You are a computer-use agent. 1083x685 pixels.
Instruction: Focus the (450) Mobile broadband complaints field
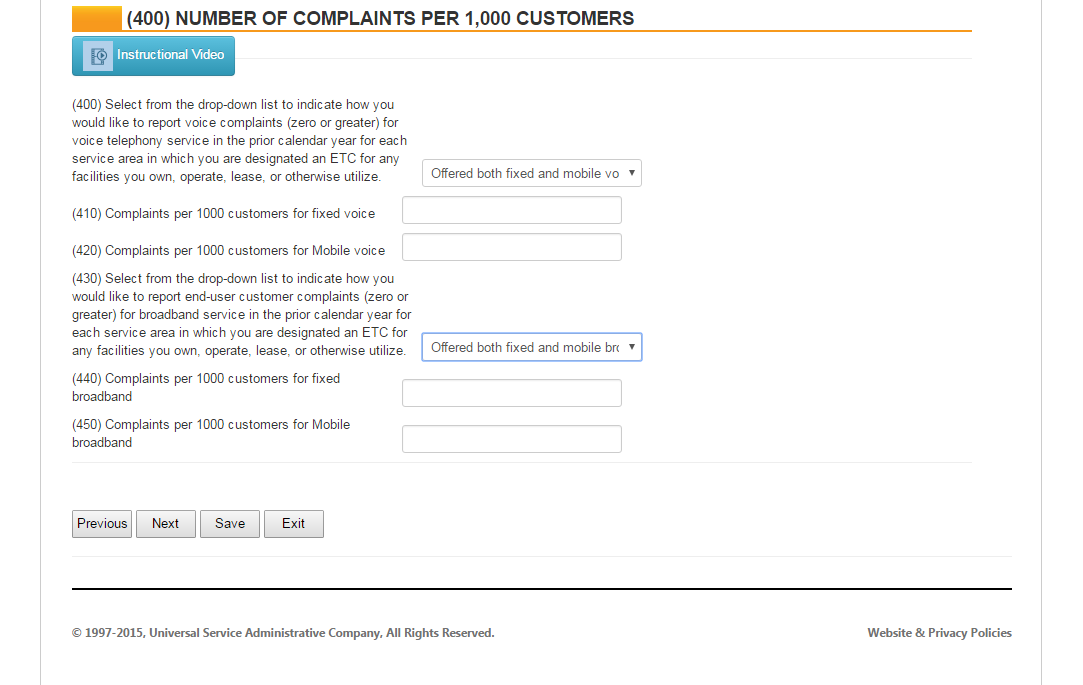511,439
